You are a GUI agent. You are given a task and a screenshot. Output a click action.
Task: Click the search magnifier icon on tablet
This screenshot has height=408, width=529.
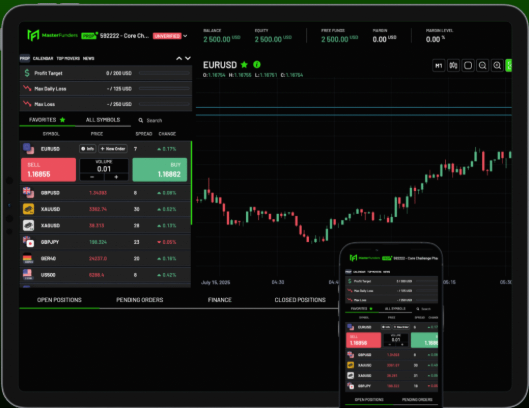click(x=141, y=120)
